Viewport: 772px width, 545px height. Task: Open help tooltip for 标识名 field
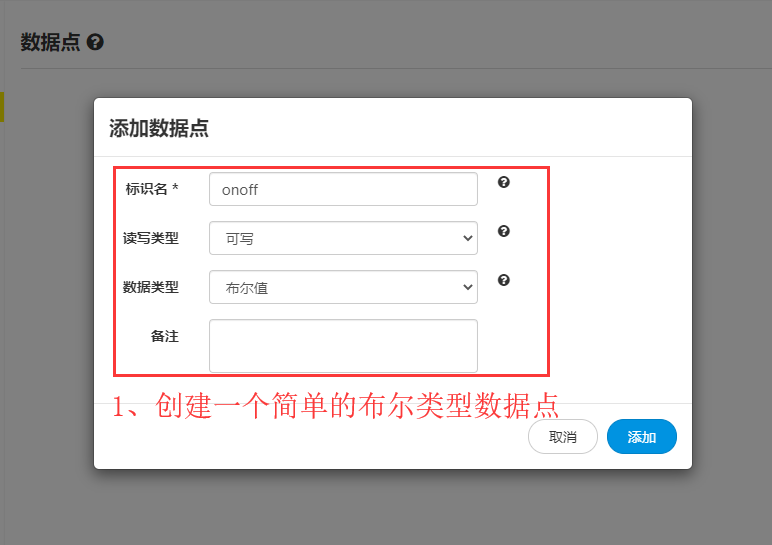[x=504, y=182]
